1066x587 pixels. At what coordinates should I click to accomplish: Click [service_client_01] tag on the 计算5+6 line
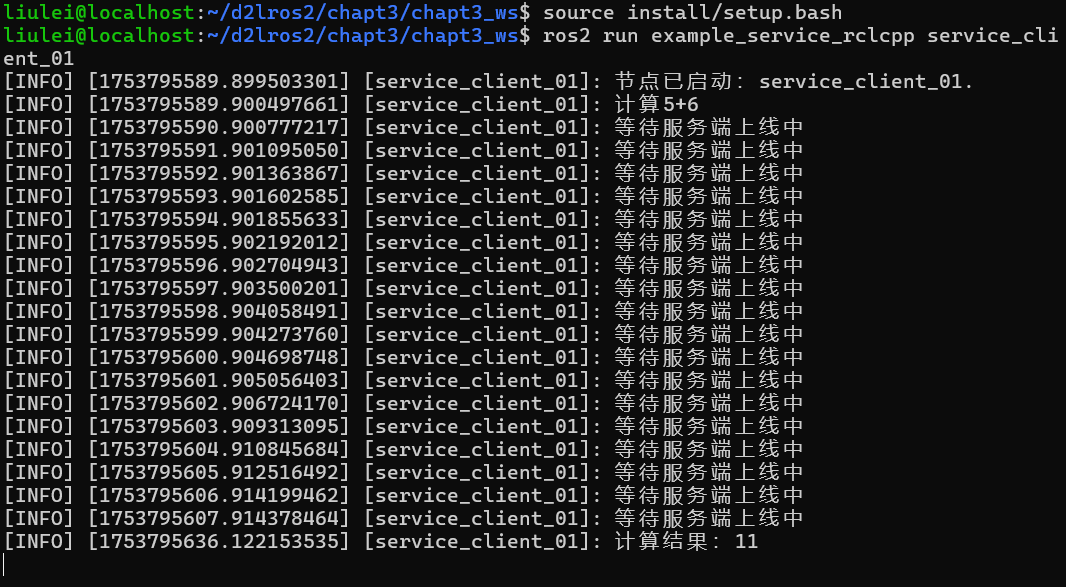[477, 105]
